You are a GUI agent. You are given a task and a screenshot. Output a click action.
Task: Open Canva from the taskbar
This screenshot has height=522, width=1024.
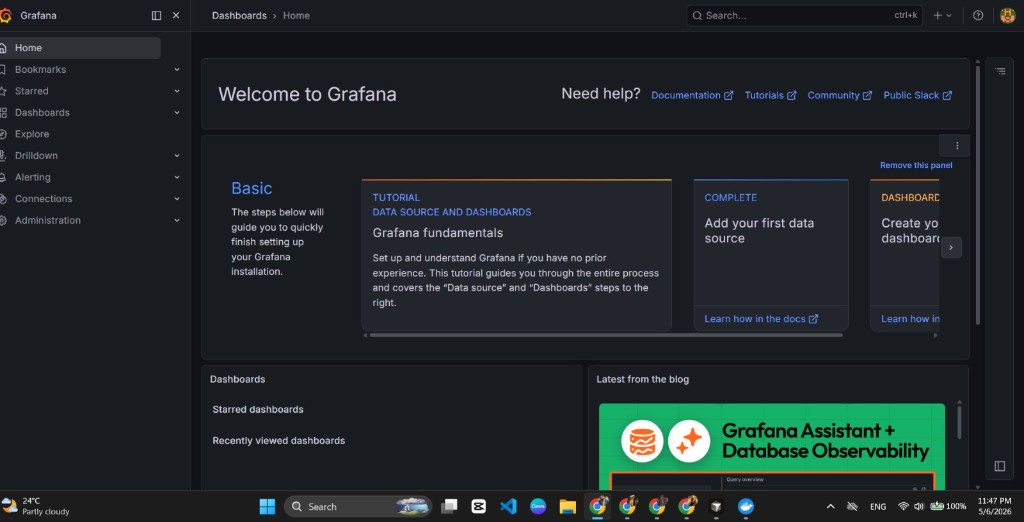pyautogui.click(x=538, y=506)
